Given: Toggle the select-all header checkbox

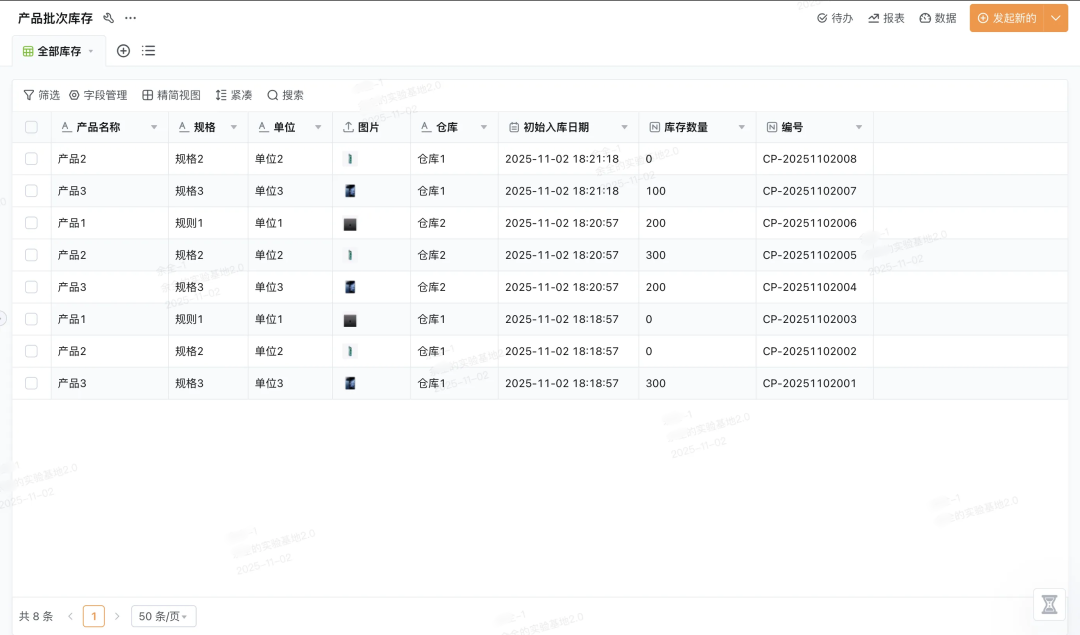Looking at the screenshot, I should tap(31, 127).
